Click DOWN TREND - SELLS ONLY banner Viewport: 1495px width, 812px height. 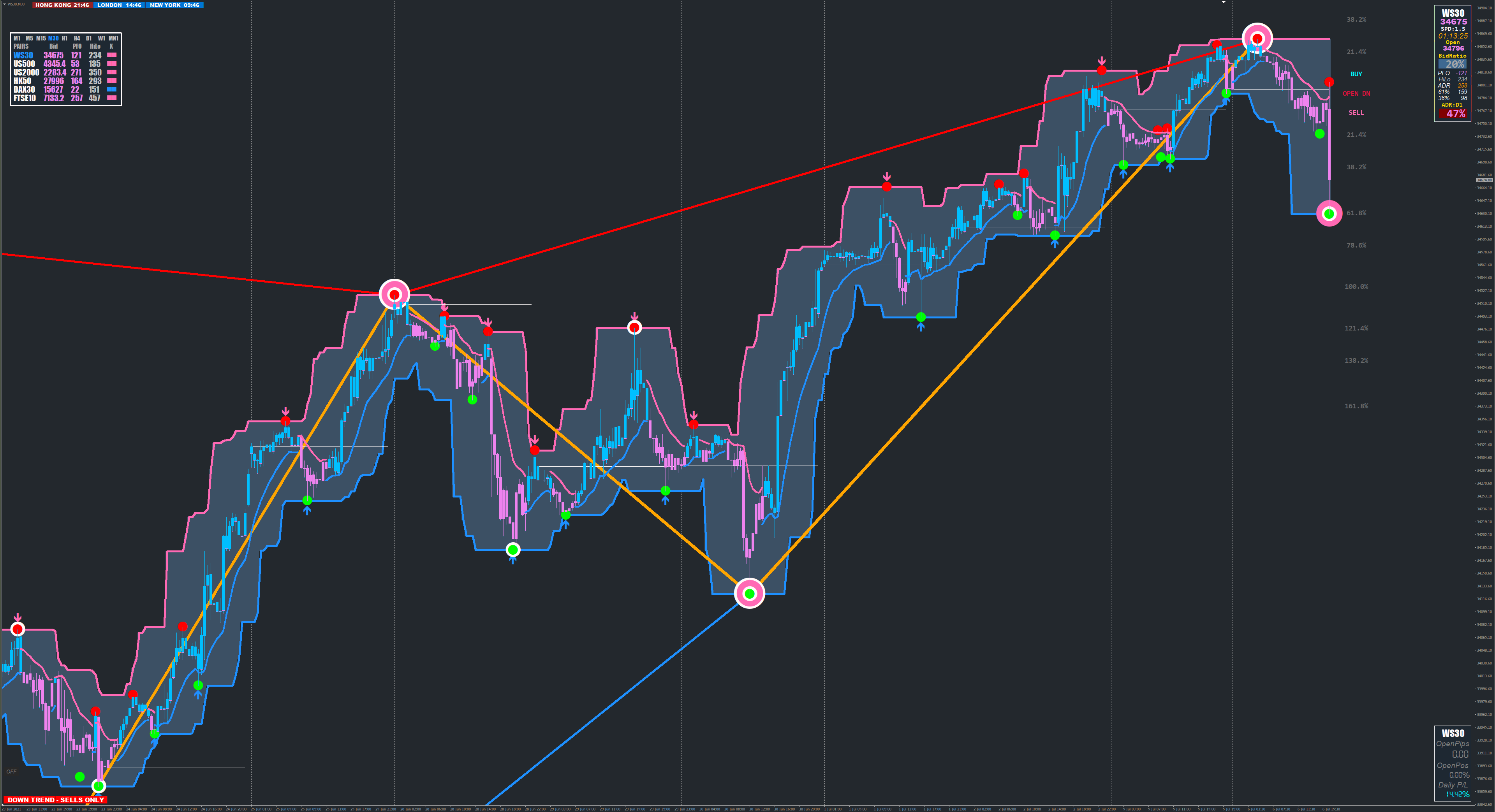56,800
